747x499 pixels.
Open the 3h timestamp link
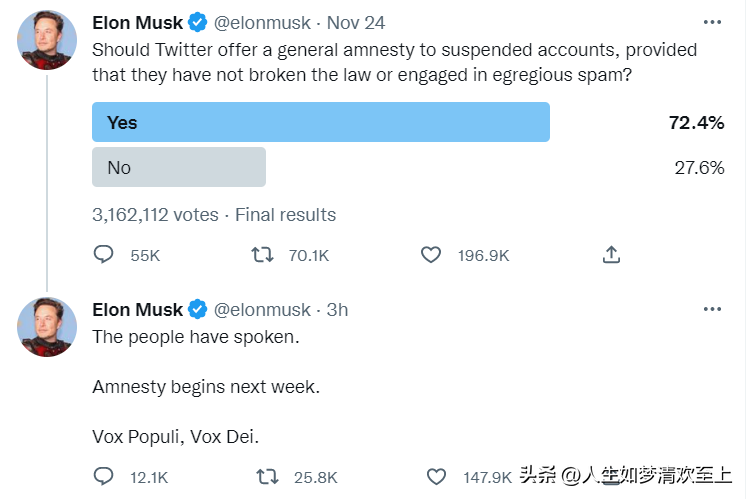(x=338, y=309)
